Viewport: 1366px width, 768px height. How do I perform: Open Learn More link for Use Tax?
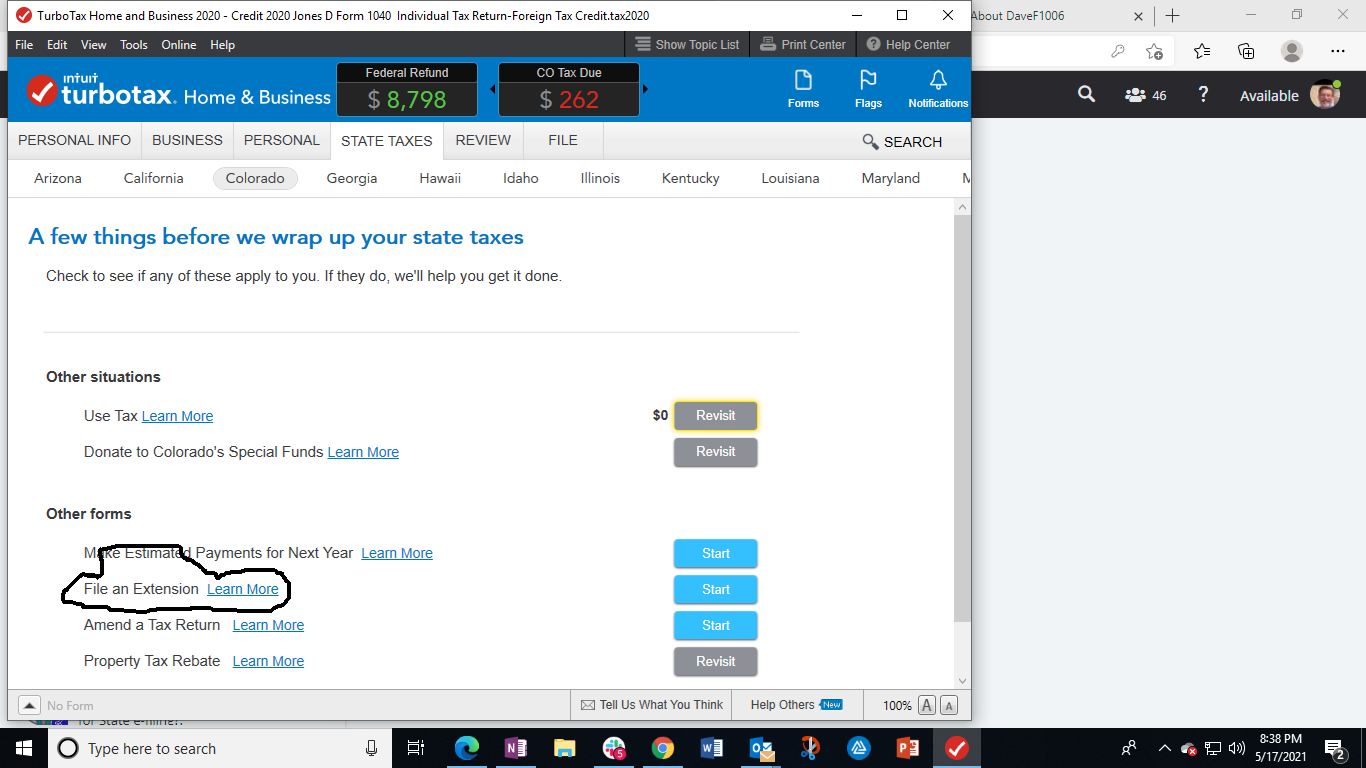[x=177, y=416]
